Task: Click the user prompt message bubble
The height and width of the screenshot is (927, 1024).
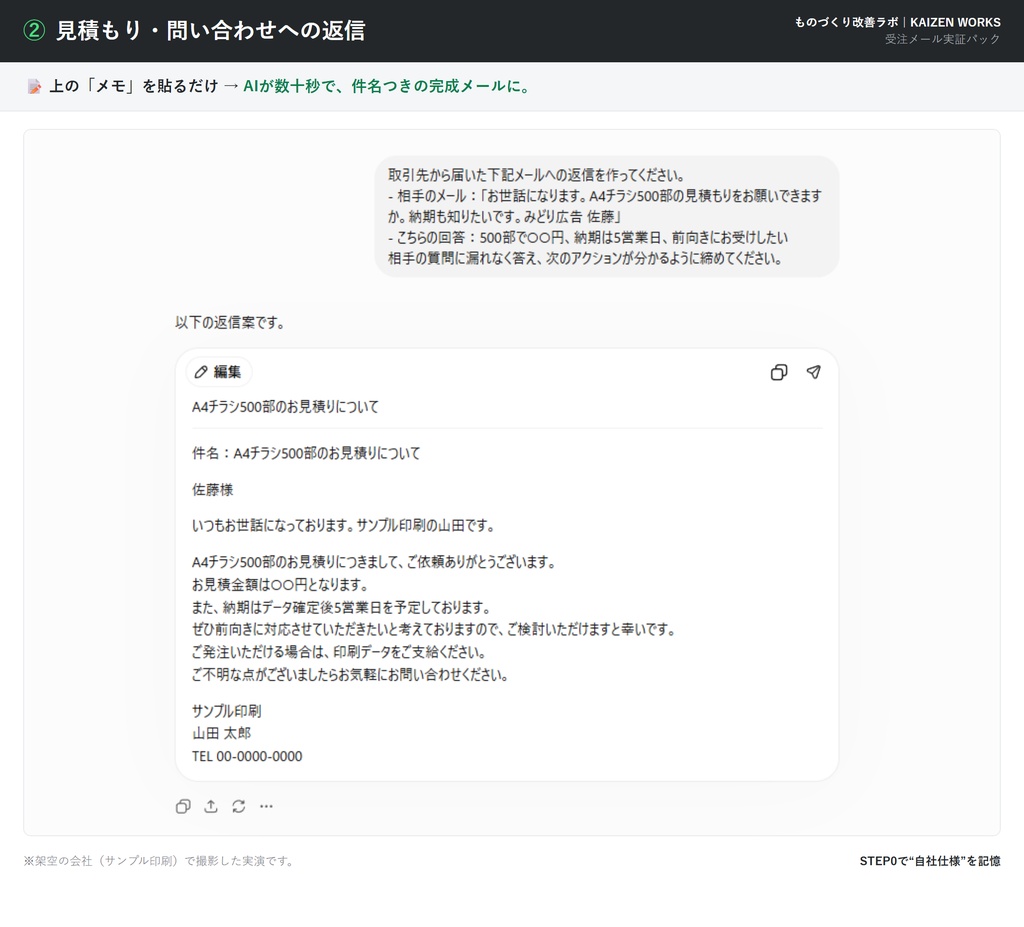Action: click(607, 216)
